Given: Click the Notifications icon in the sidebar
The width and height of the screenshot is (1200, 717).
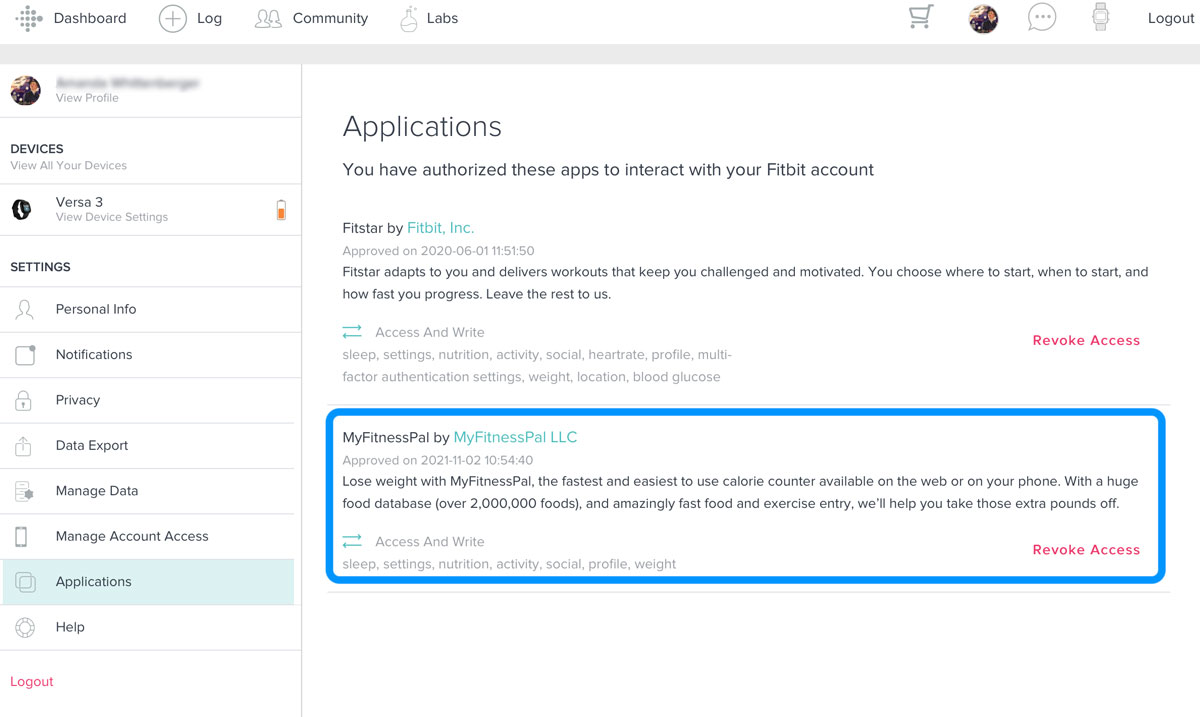Looking at the screenshot, I should [x=24, y=354].
